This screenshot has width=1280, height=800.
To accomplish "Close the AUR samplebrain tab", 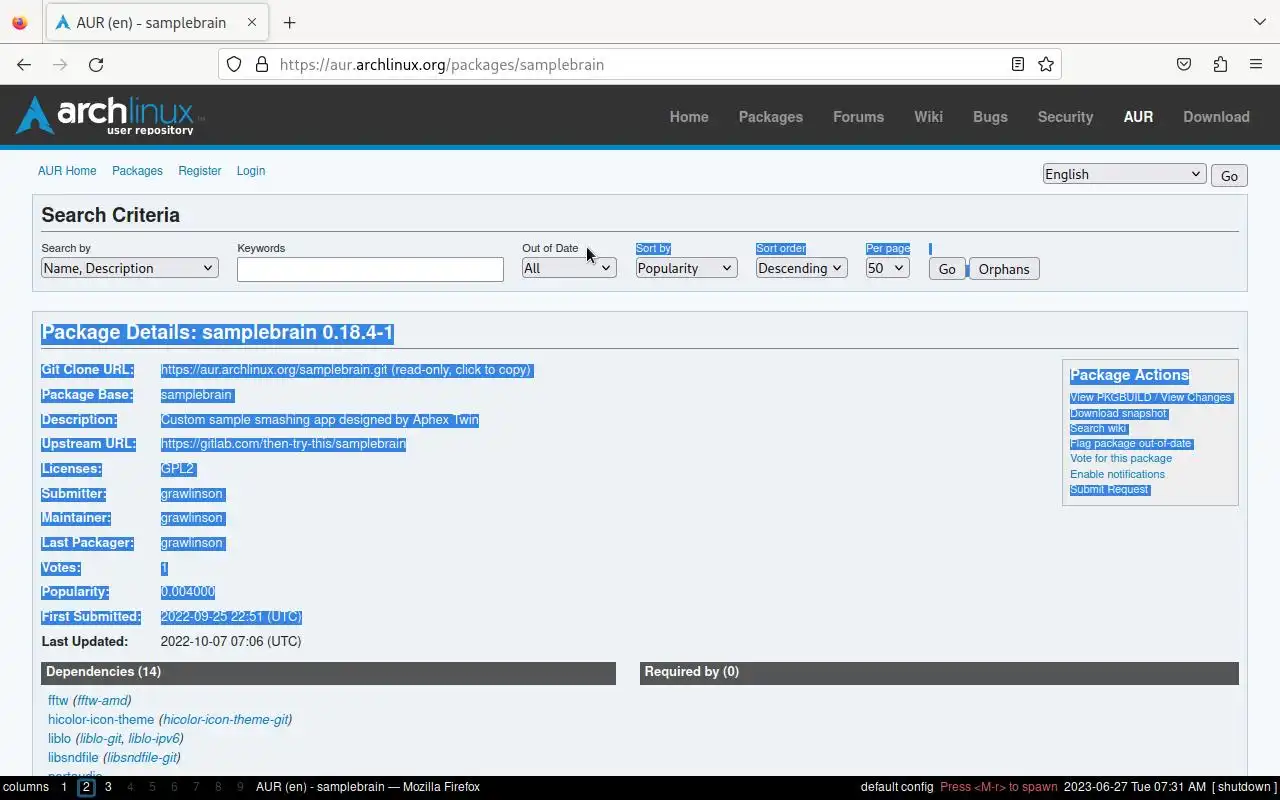I will coord(252,22).
